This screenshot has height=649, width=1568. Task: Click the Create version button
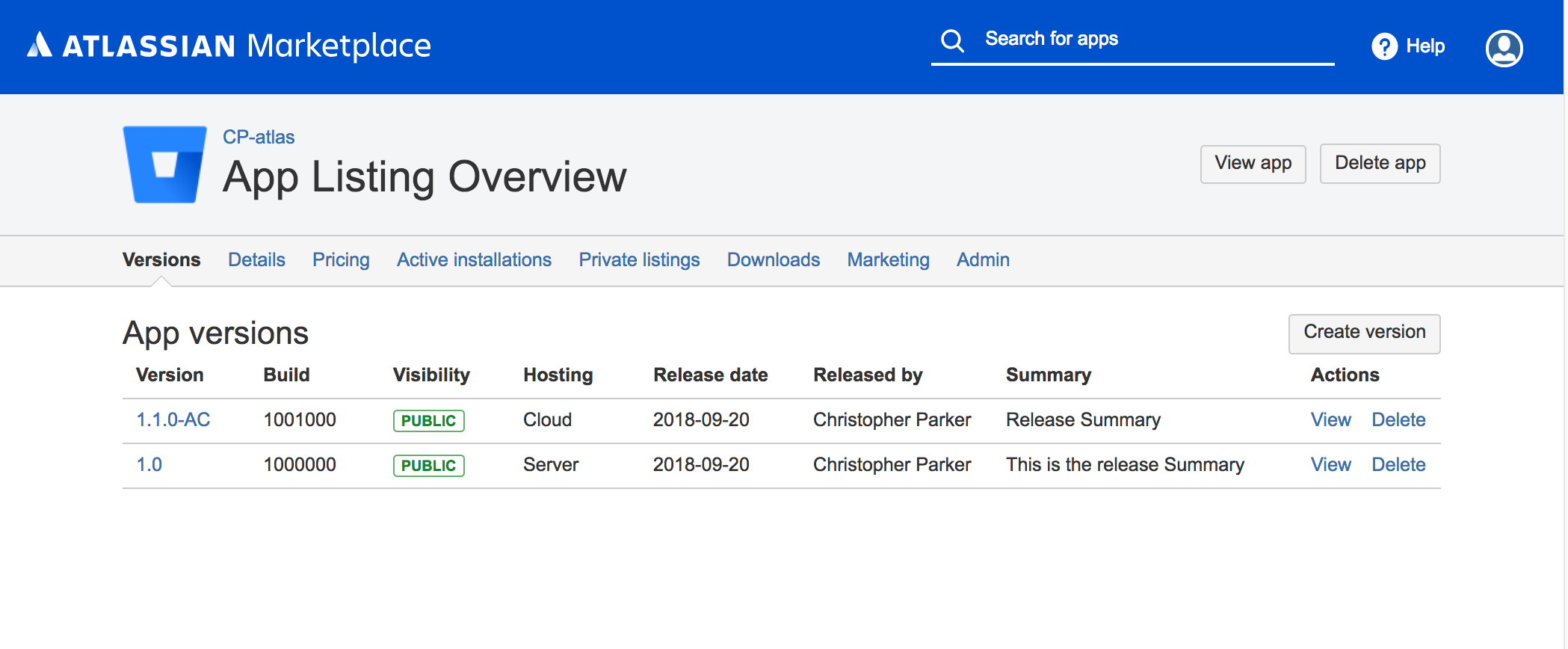[x=1364, y=333]
